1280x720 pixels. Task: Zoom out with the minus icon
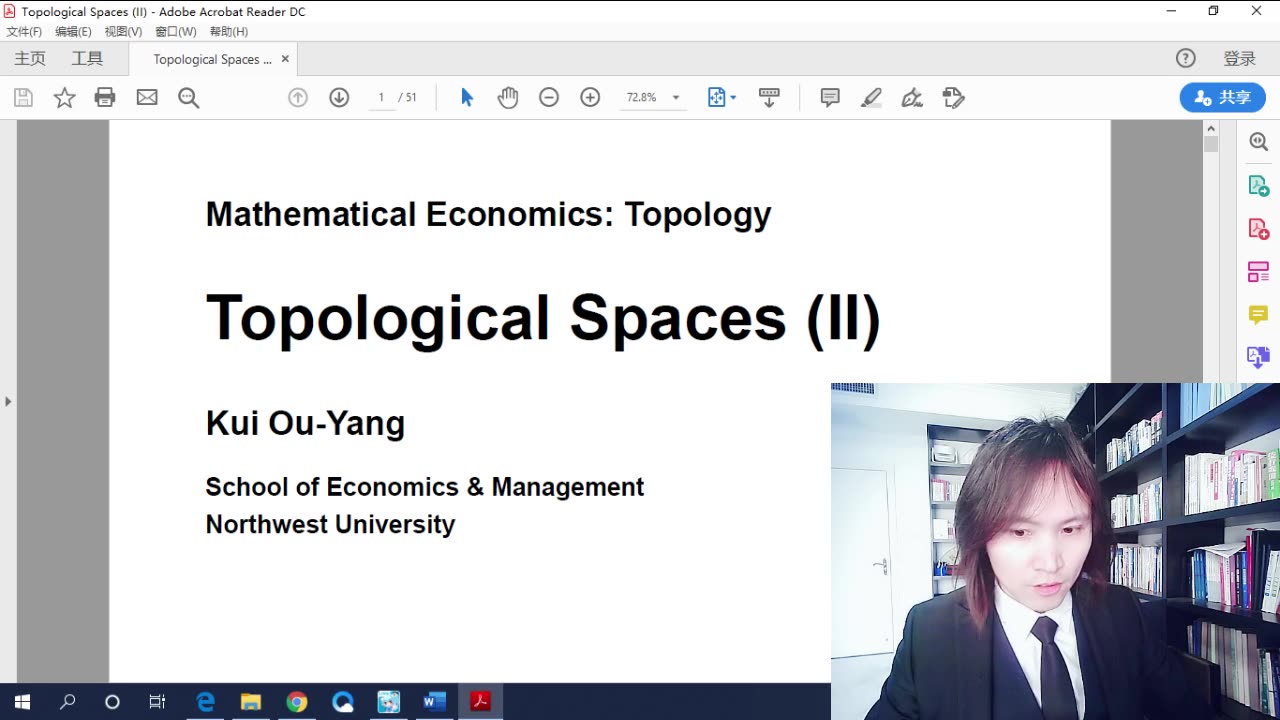pyautogui.click(x=549, y=97)
